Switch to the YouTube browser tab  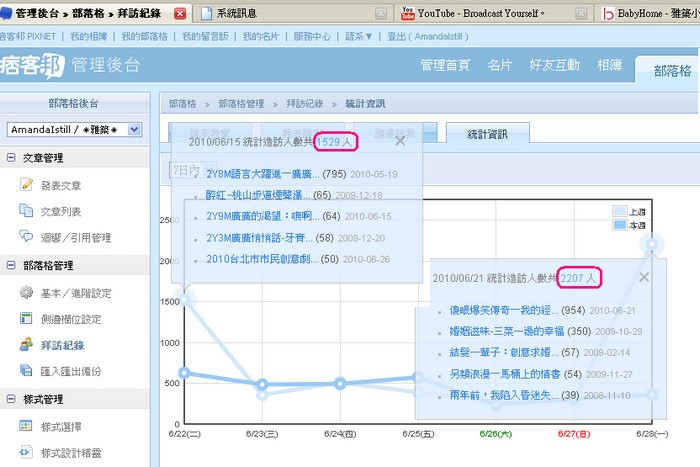[x=493, y=13]
